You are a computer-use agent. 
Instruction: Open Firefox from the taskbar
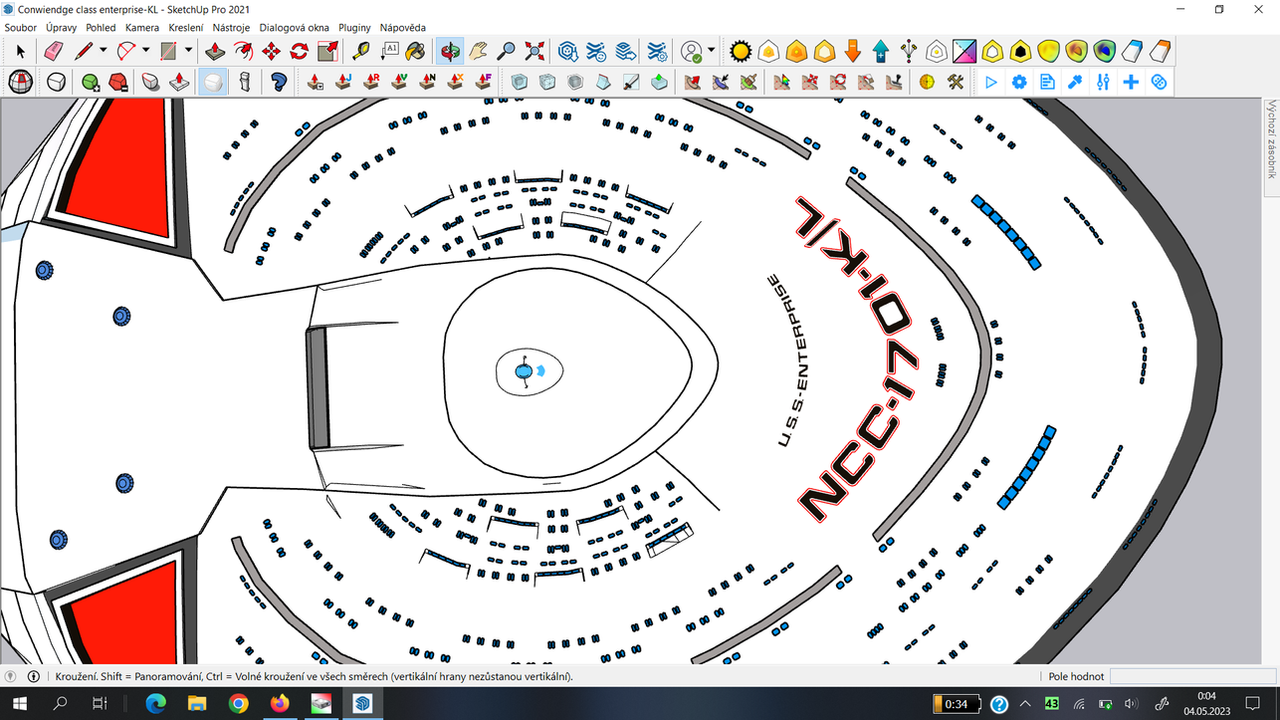[279, 704]
